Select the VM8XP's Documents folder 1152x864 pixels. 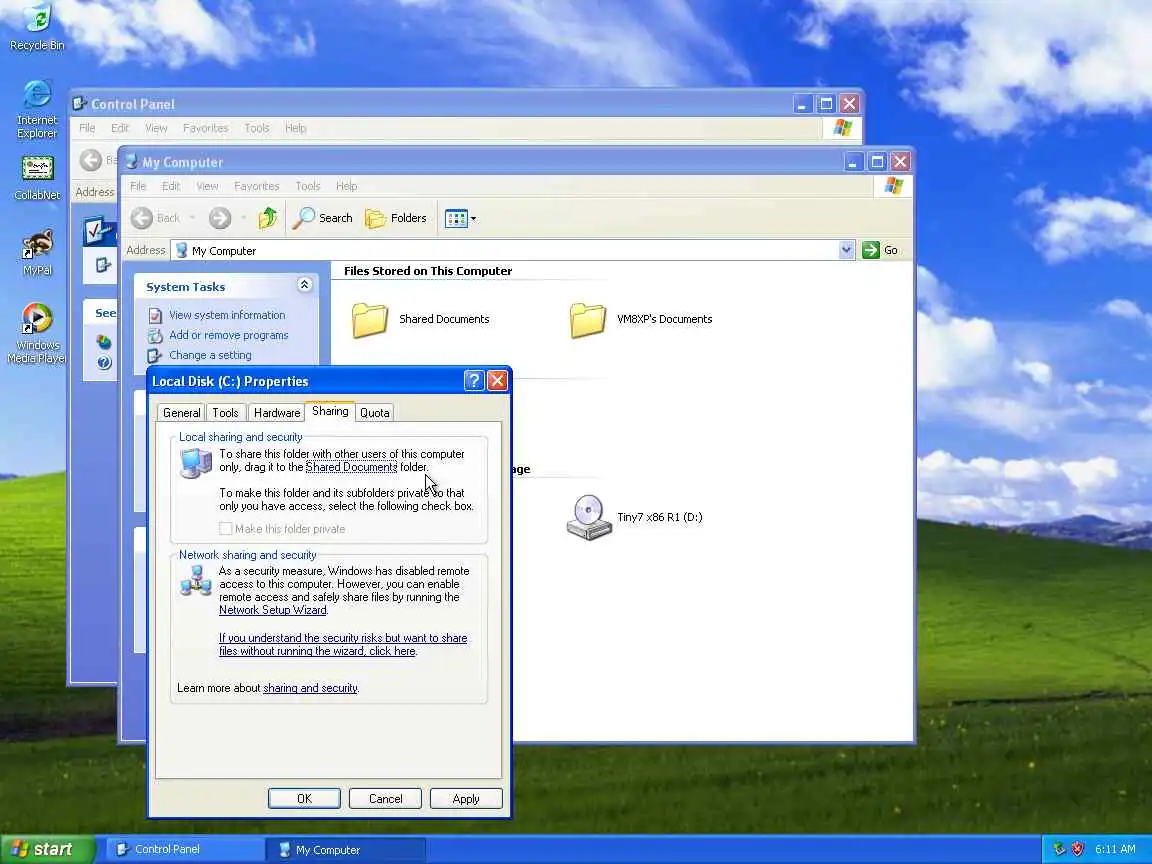point(641,320)
